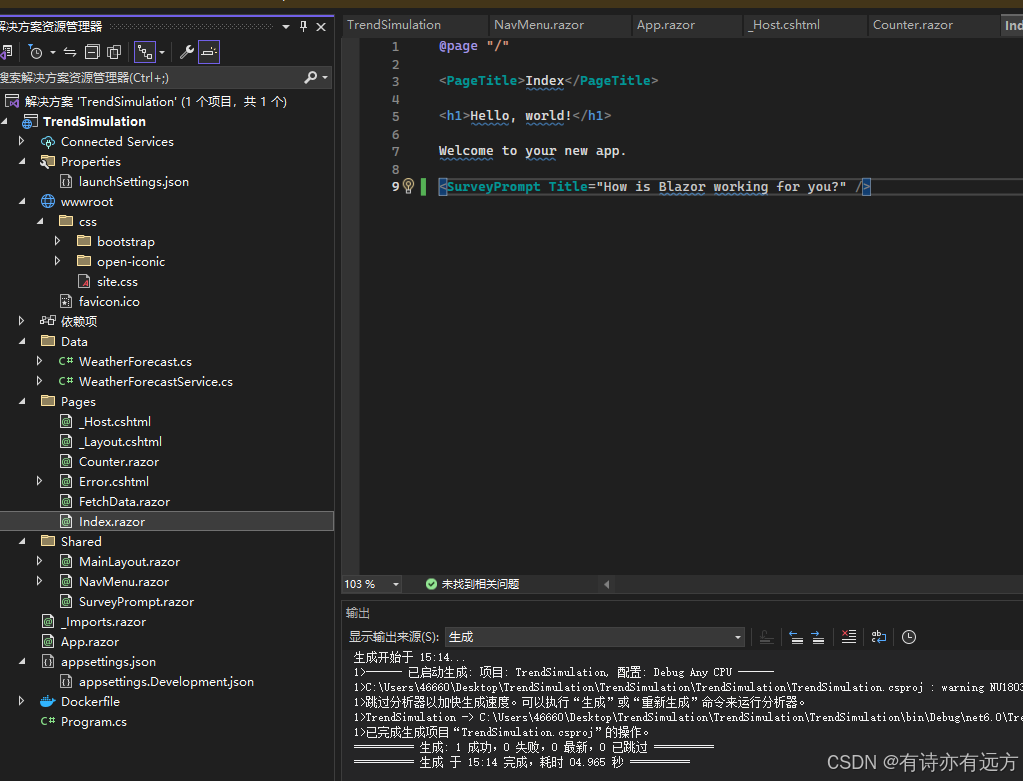Click the wwwroot globe icon
Viewport: 1023px width, 781px height.
(x=48, y=202)
